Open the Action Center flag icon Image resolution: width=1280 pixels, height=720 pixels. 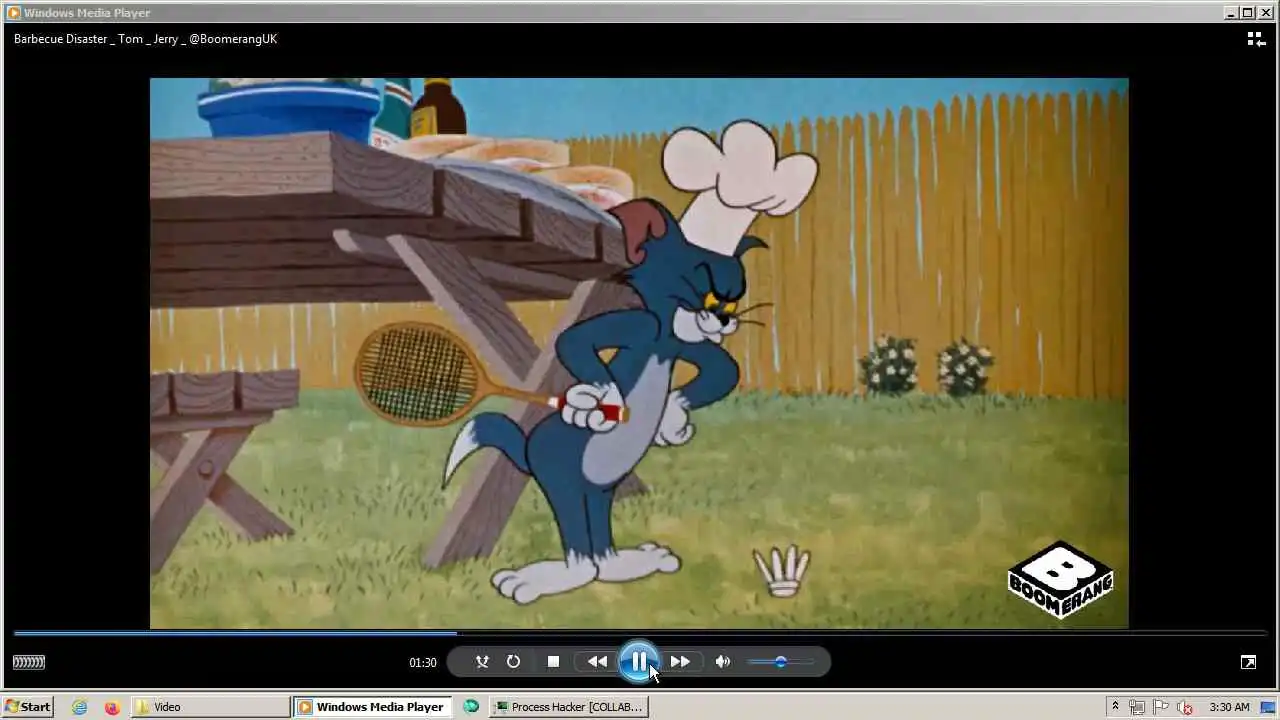(1160, 707)
